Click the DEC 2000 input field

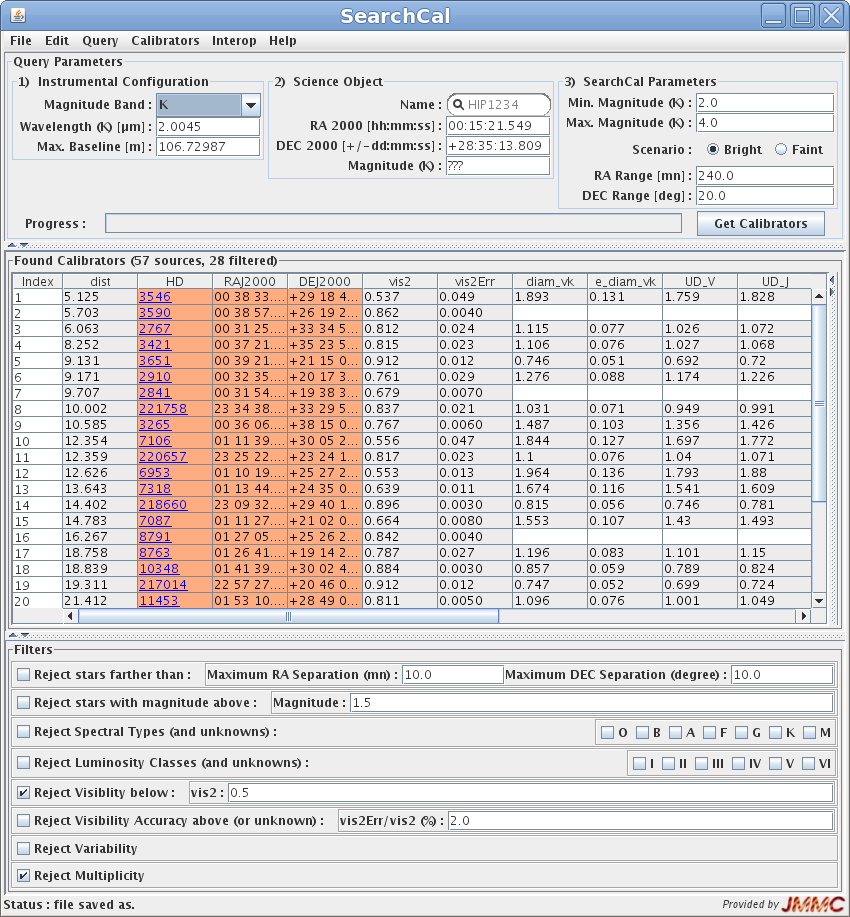(498, 146)
